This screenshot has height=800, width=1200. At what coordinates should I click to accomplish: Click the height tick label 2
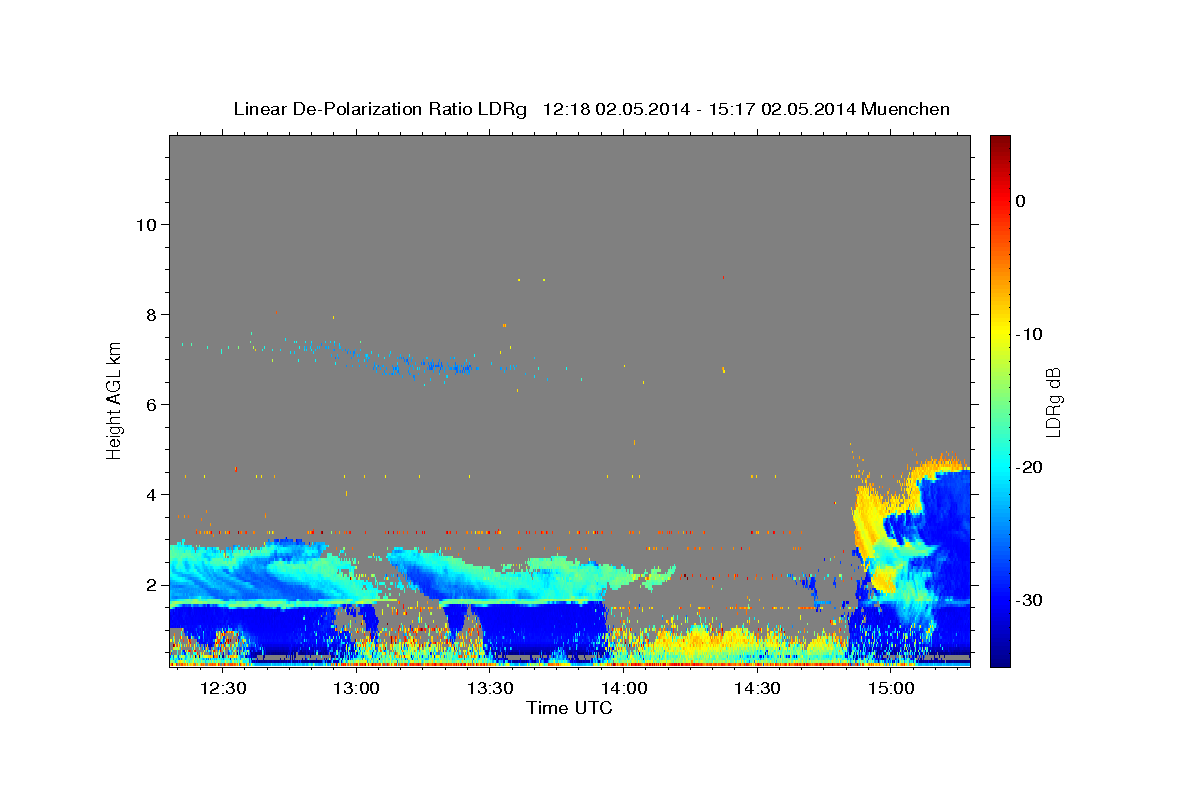tap(153, 585)
